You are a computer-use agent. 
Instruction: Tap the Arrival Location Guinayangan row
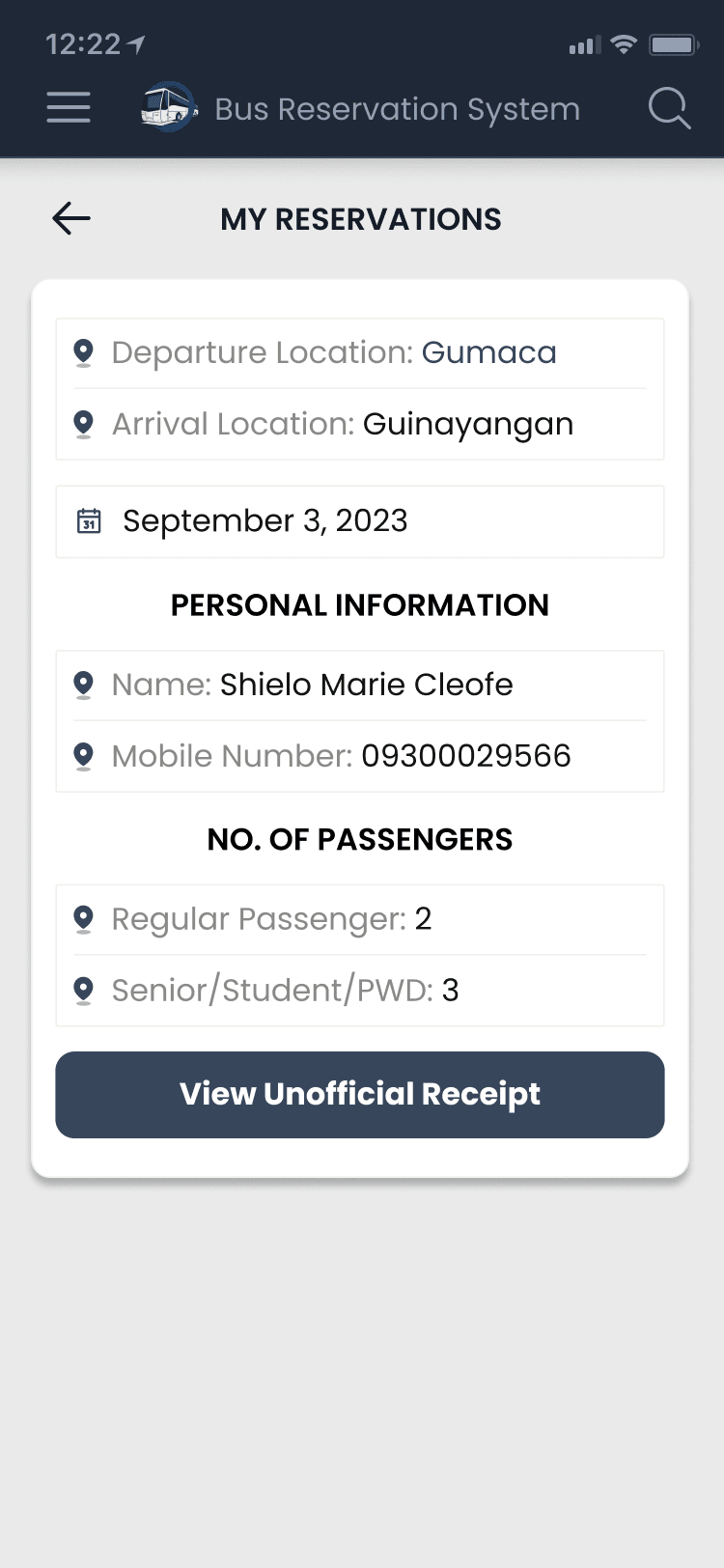[360, 425]
